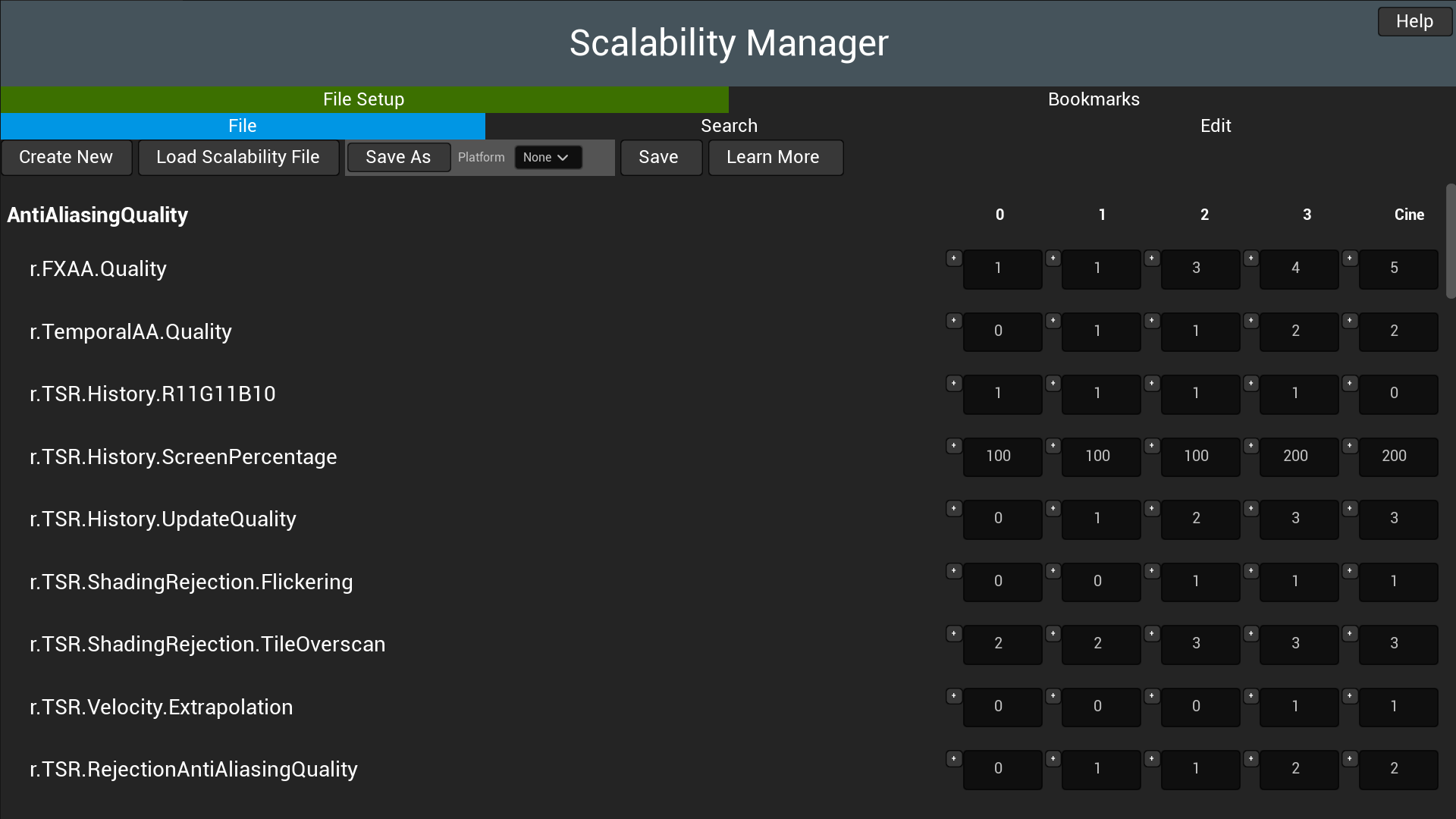Click the vertical scrollbar thumb

pyautogui.click(x=1451, y=241)
